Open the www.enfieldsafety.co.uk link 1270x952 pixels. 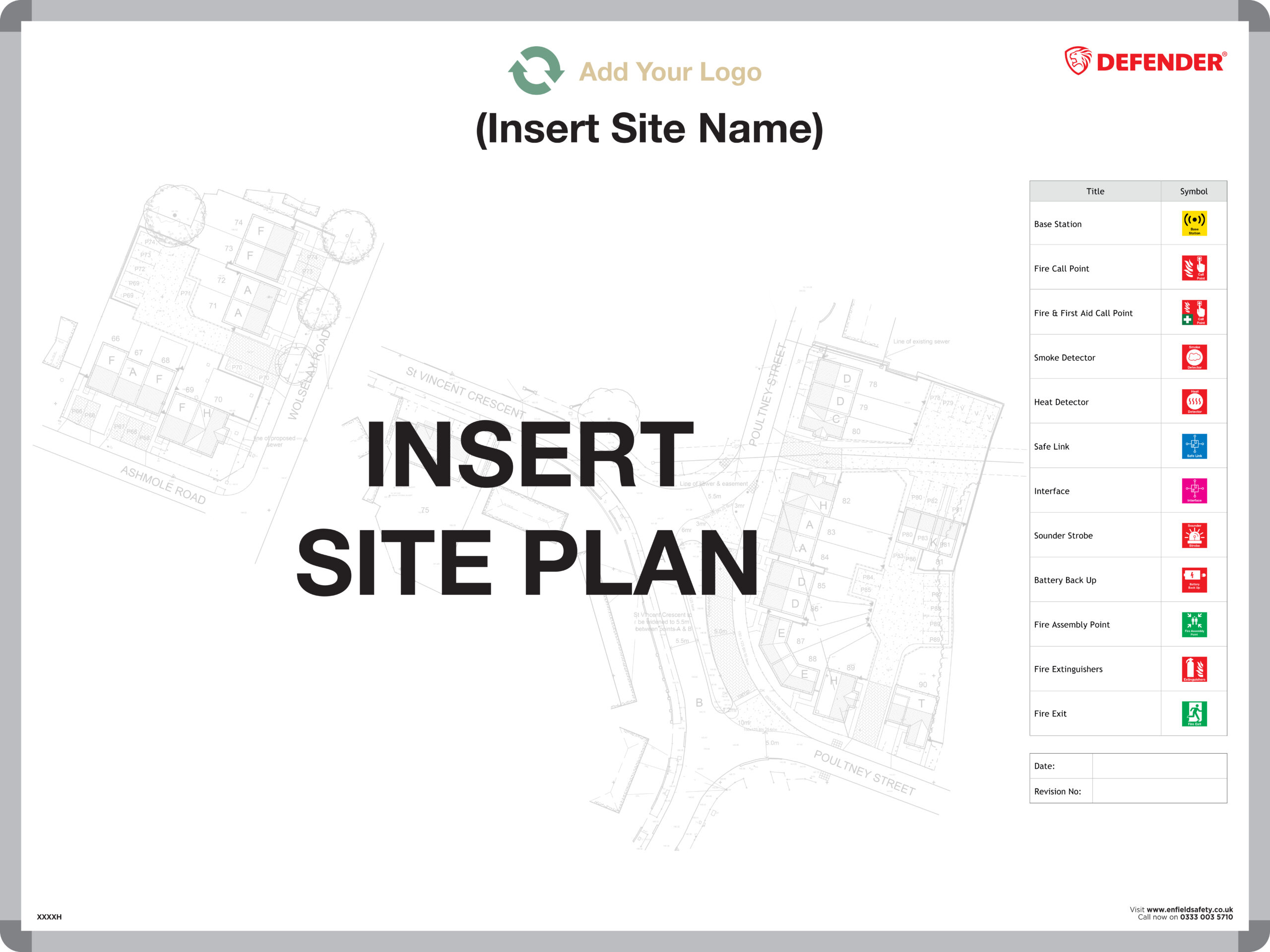[x=1189, y=909]
